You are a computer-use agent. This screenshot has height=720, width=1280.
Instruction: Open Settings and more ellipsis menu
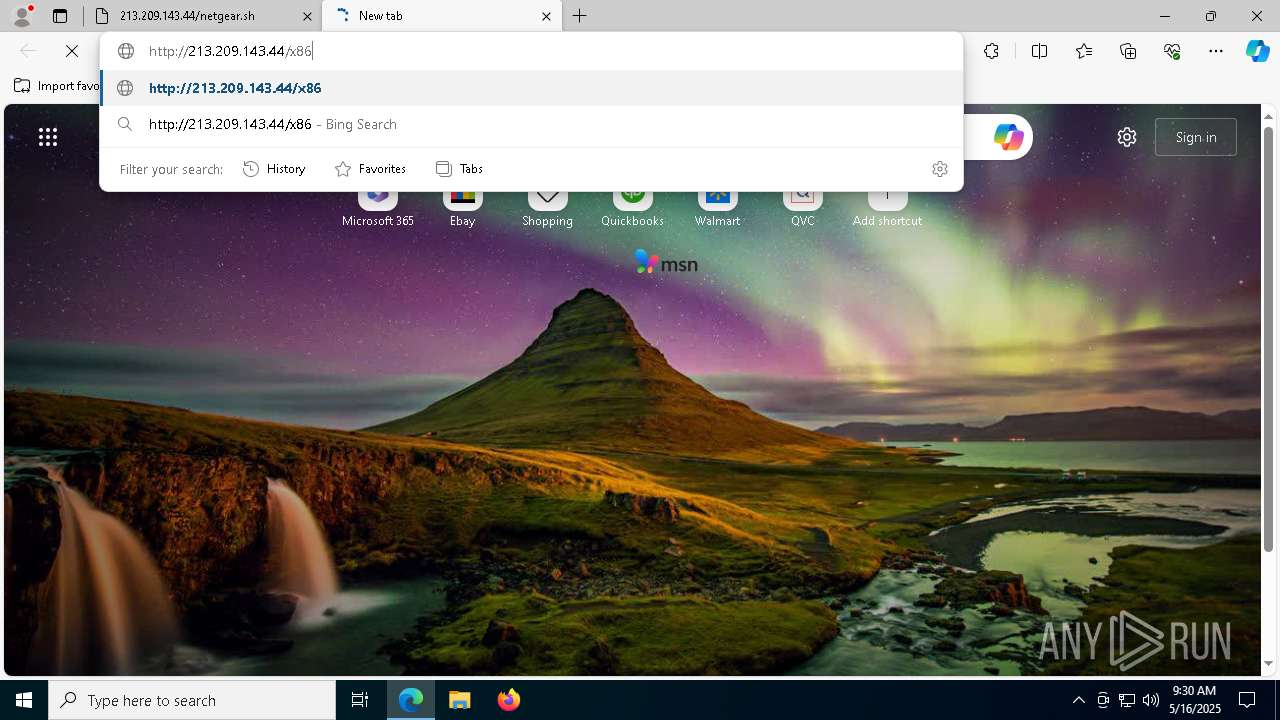[1216, 51]
